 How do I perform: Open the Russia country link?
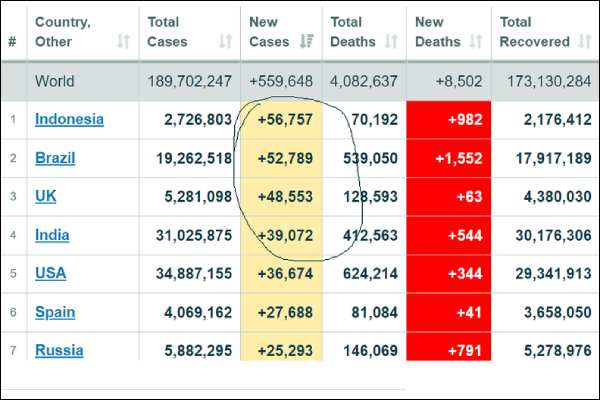pos(59,350)
